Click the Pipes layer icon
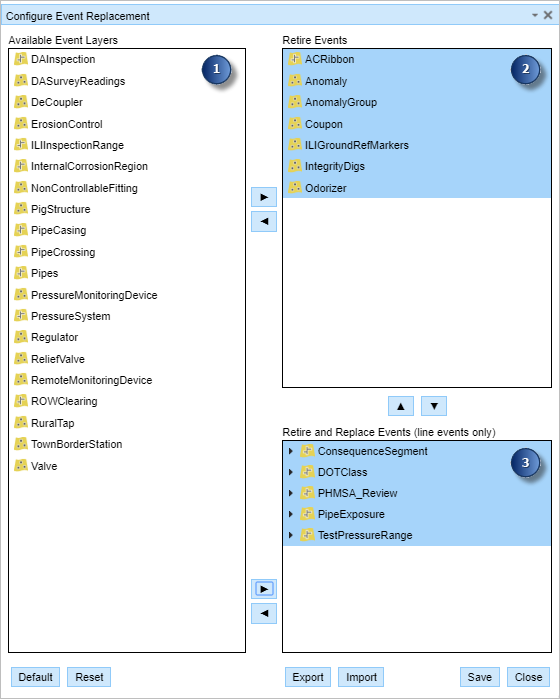Screen dimensions: 560x699 click(21, 272)
